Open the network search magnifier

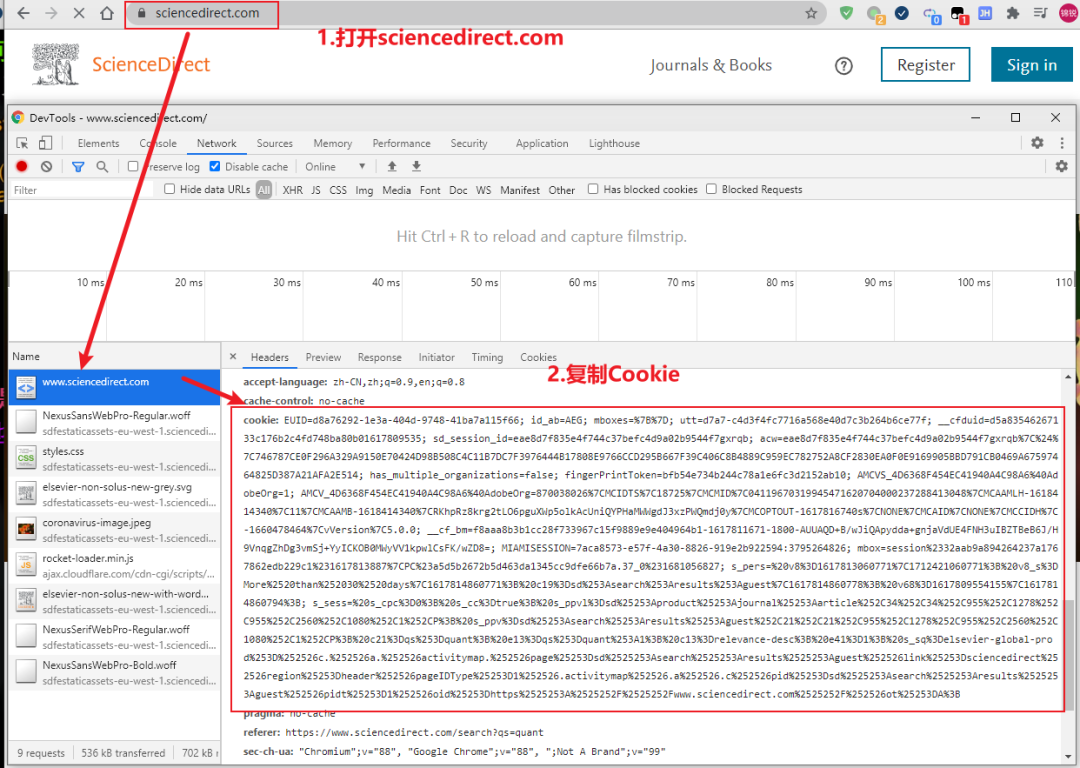coord(102,167)
